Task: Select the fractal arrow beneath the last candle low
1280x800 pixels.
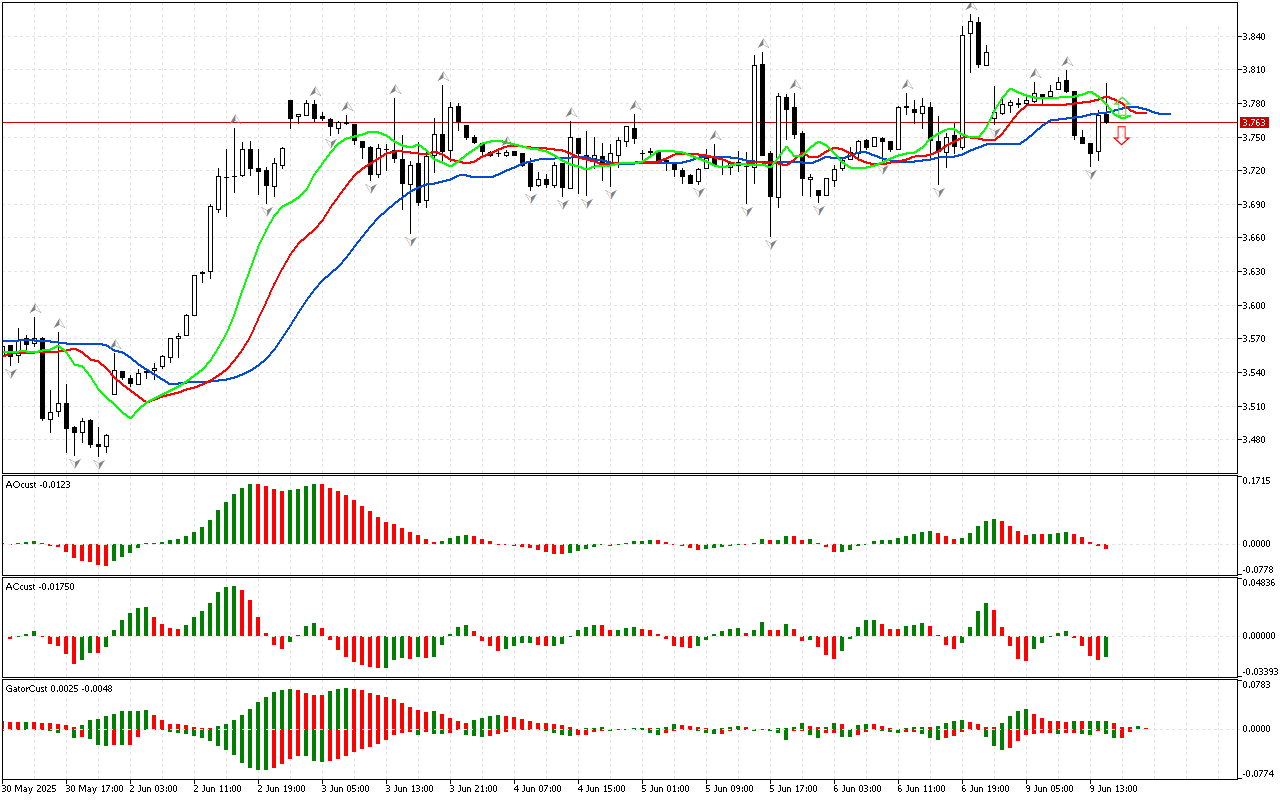Action: (x=1091, y=174)
